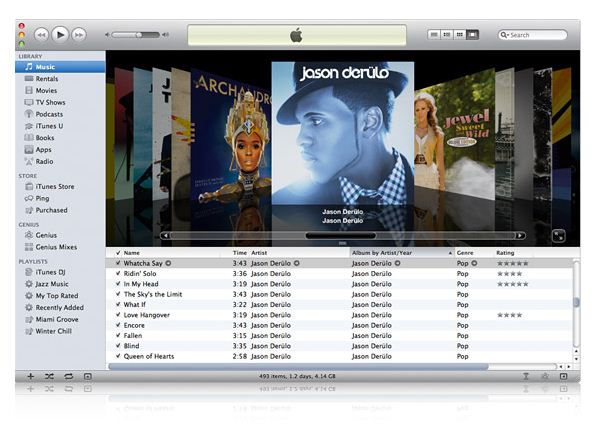Create a new playlist with plus button
Viewport: 601px width, 437px height.
pyautogui.click(x=31, y=376)
